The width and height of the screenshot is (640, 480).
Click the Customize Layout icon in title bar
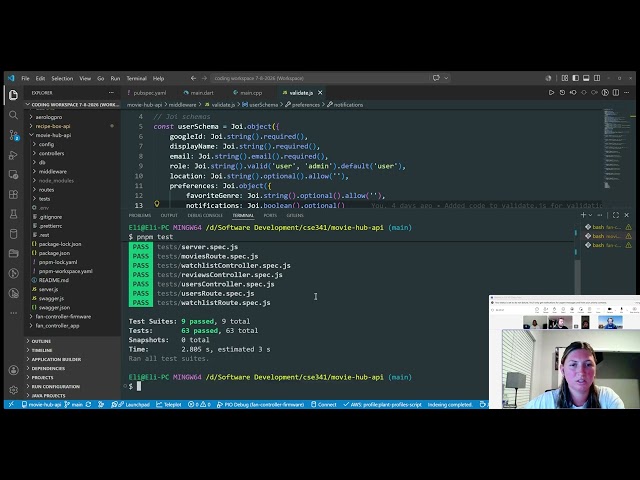tap(565, 78)
